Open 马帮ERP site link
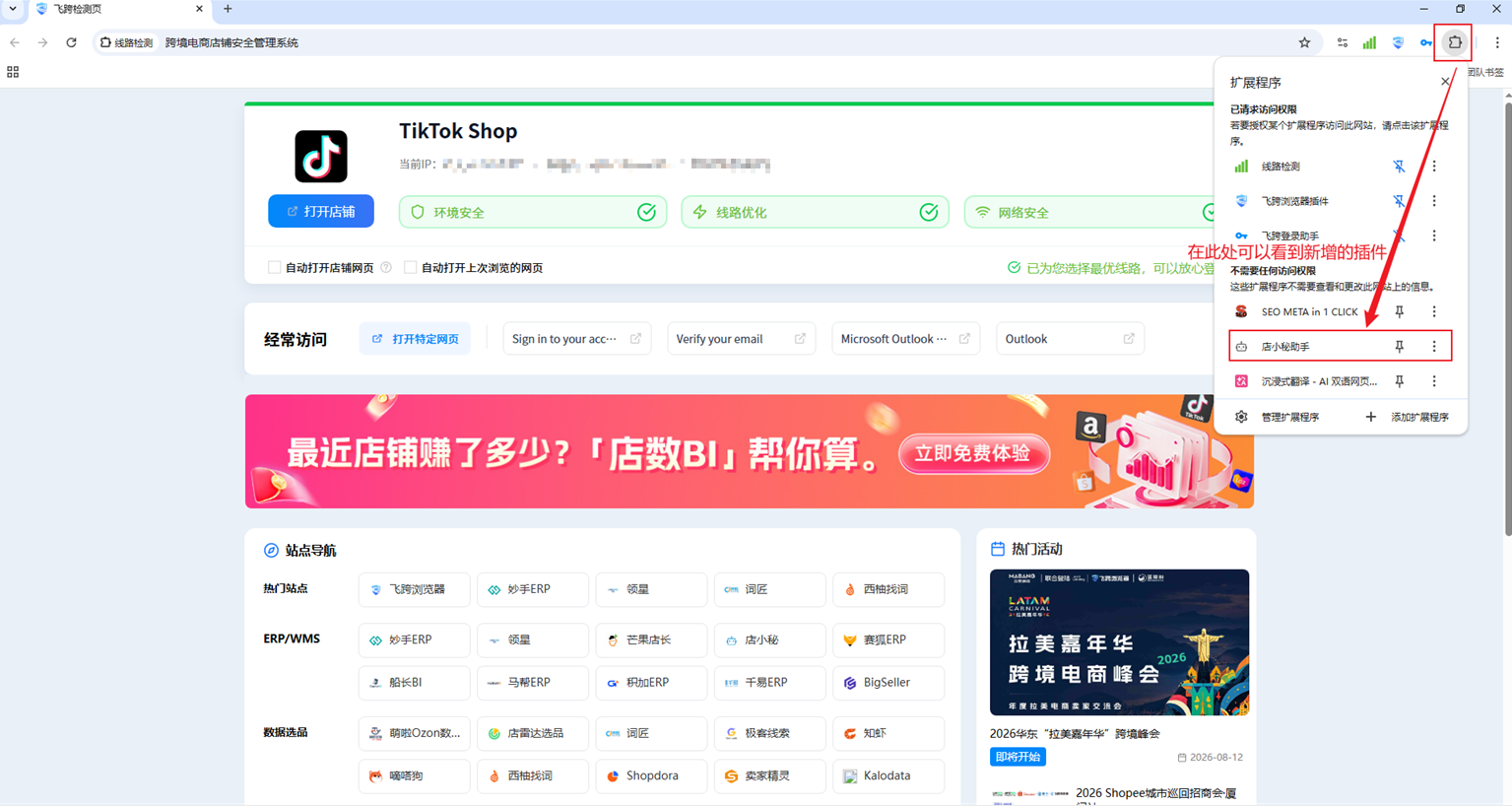The image size is (1512, 806). point(533,682)
